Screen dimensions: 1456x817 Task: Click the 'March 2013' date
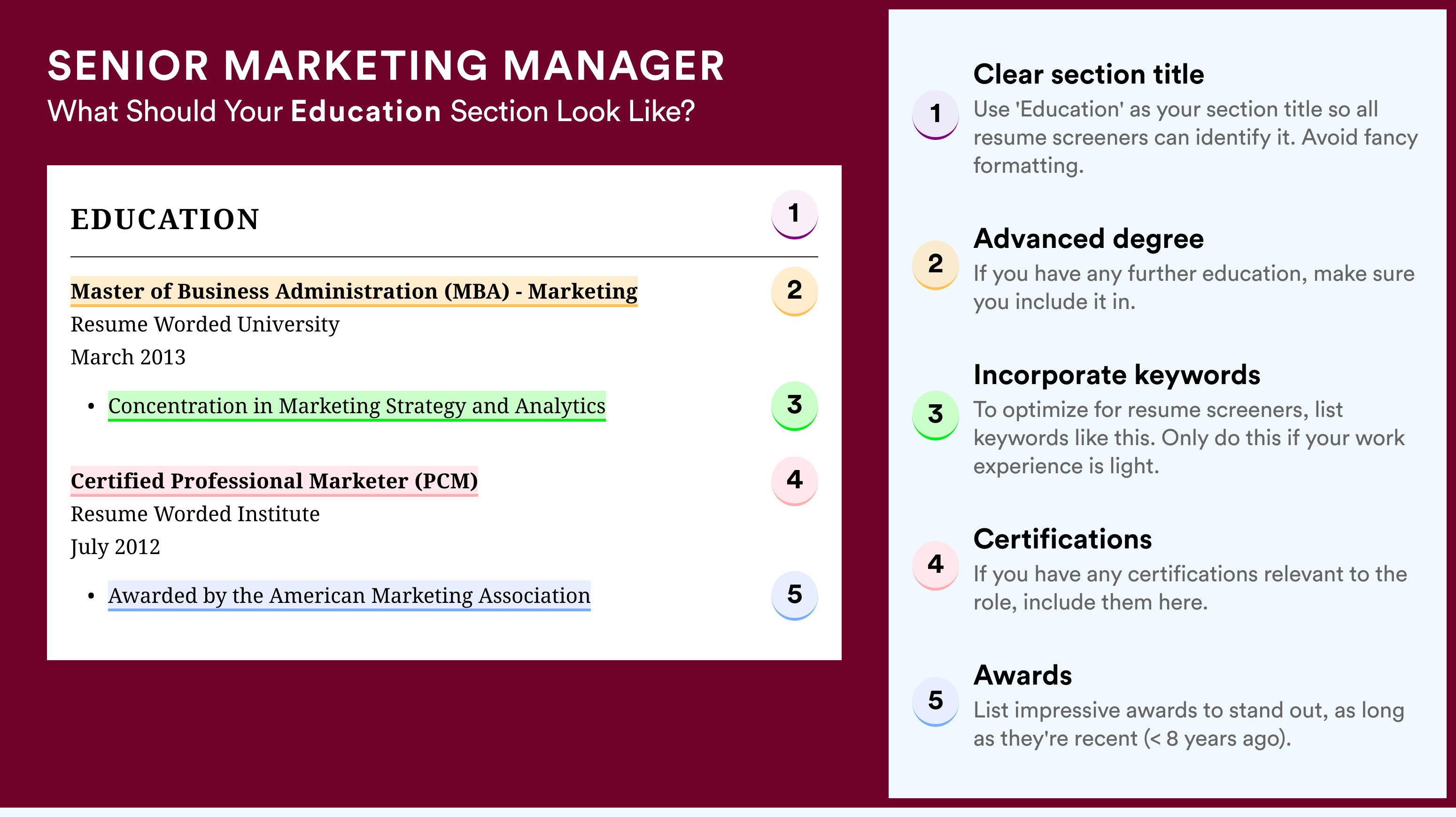point(128,357)
